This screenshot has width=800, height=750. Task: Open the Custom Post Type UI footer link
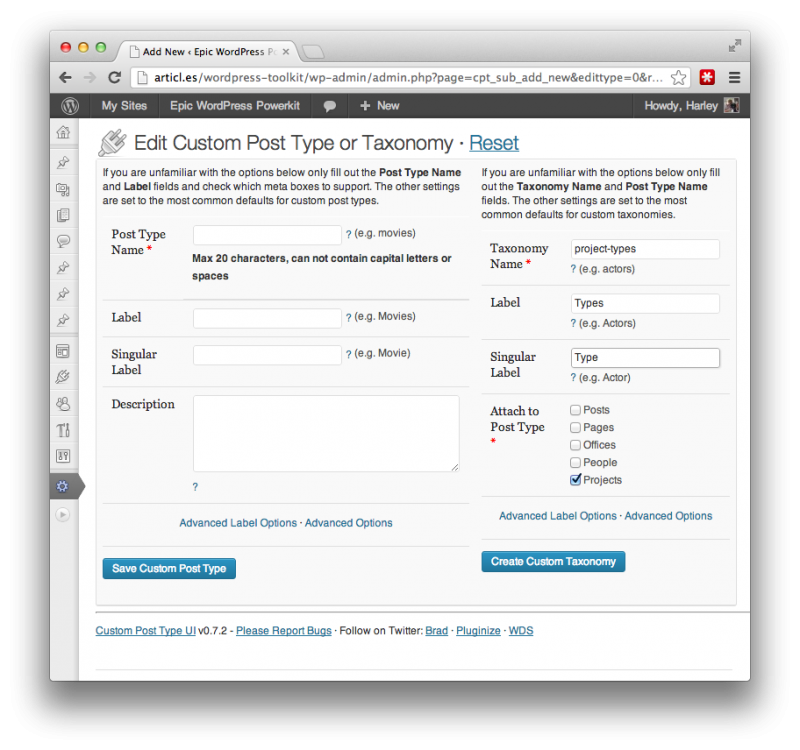[145, 631]
